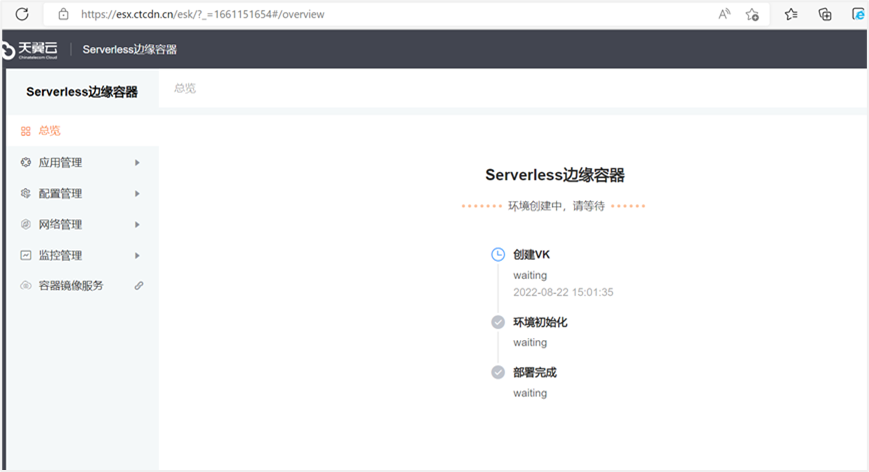Add this page to favorites star icon
Image resolution: width=869 pixels, height=472 pixels.
[x=752, y=14]
